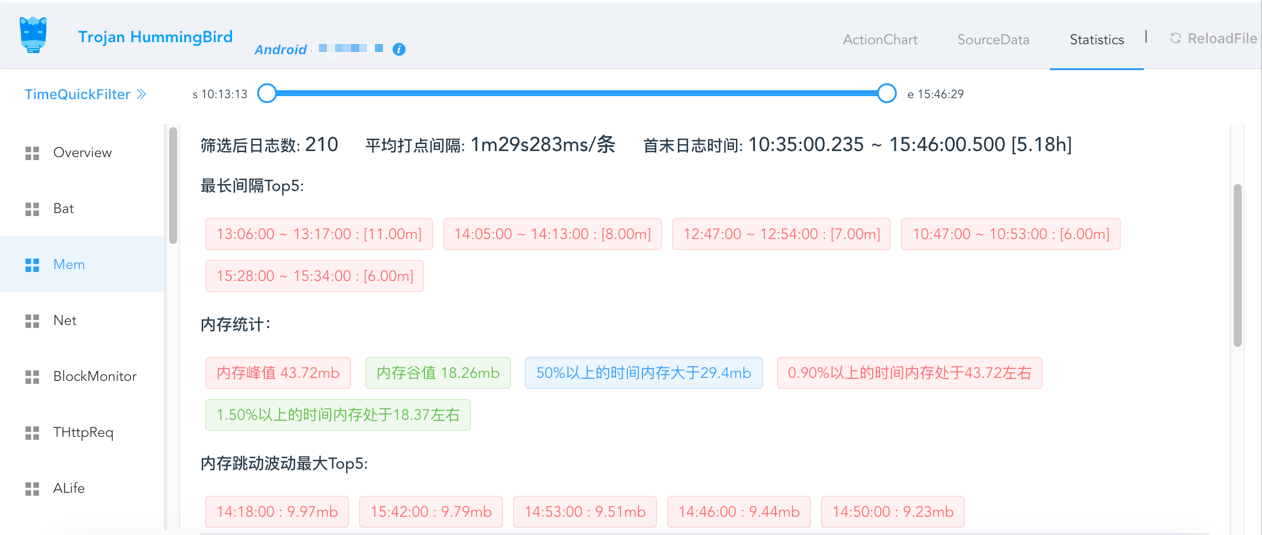The height and width of the screenshot is (535, 1262).
Task: Click the 0.90% 内存处于43.72左右 tag
Action: (x=909, y=373)
